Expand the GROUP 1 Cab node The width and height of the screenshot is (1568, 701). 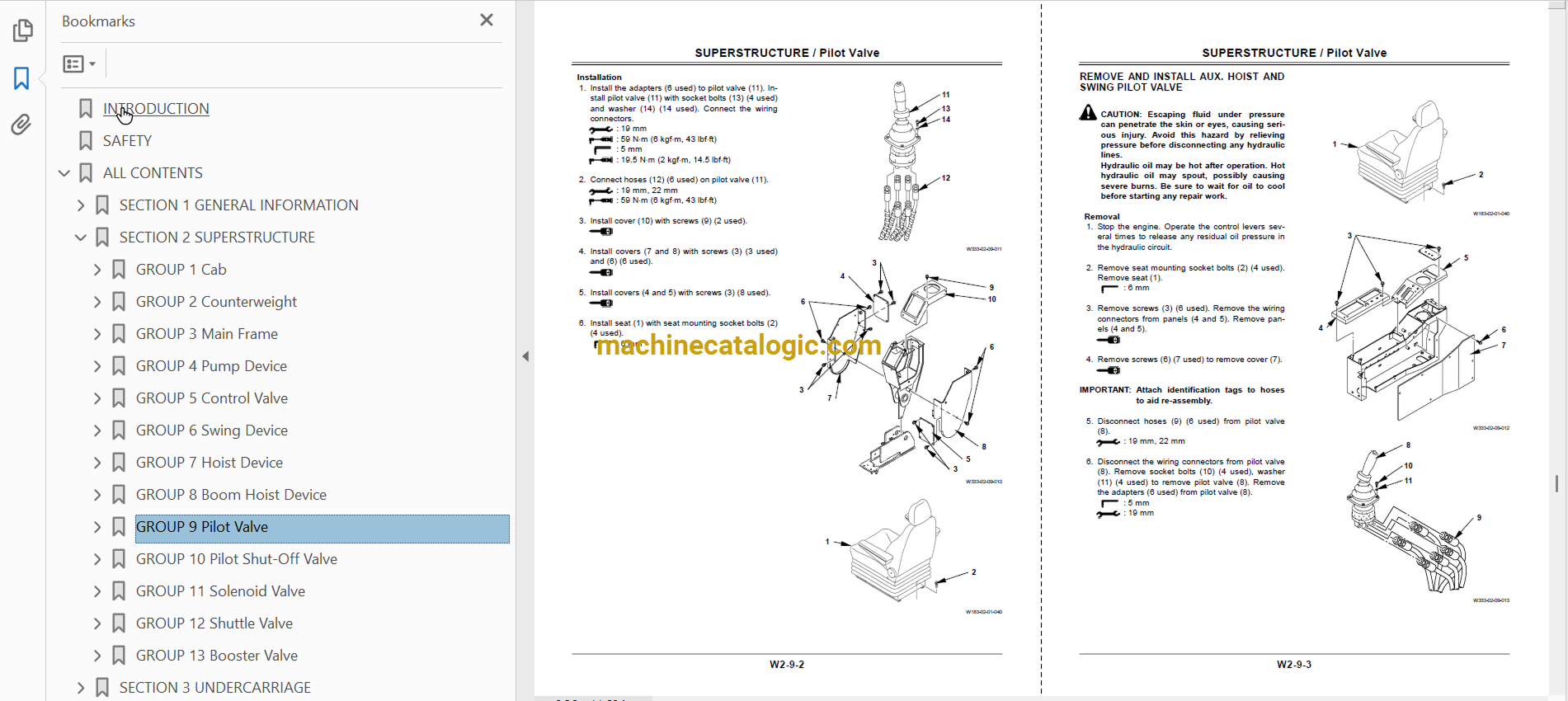point(97,270)
